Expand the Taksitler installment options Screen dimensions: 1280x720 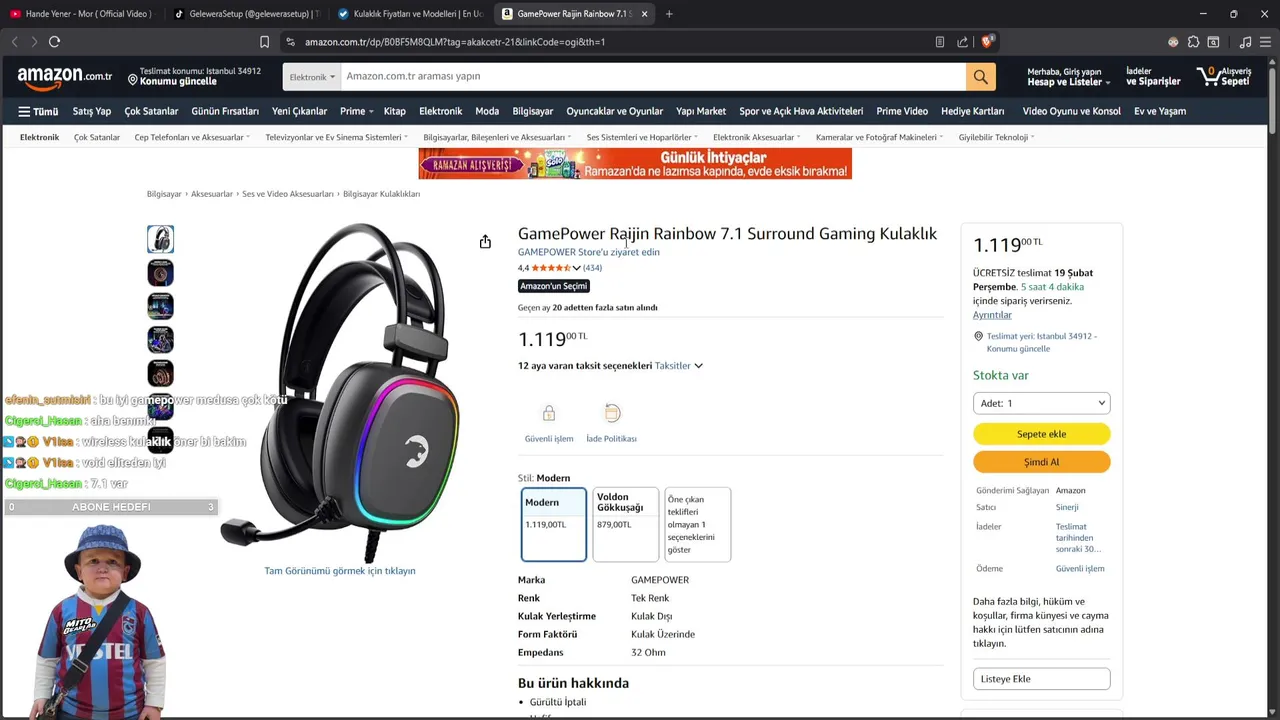point(679,366)
